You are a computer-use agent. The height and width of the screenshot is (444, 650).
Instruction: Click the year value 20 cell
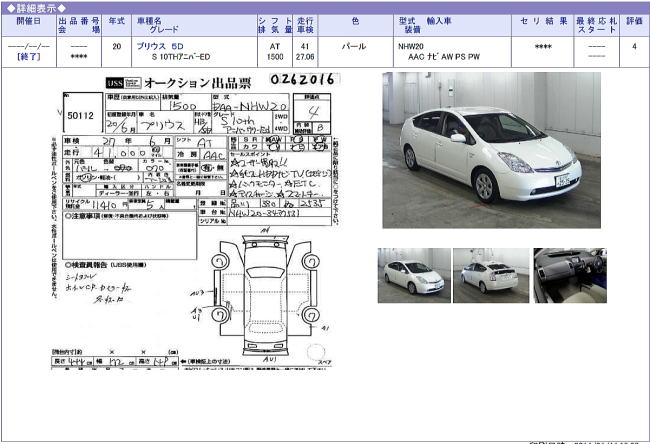click(116, 52)
